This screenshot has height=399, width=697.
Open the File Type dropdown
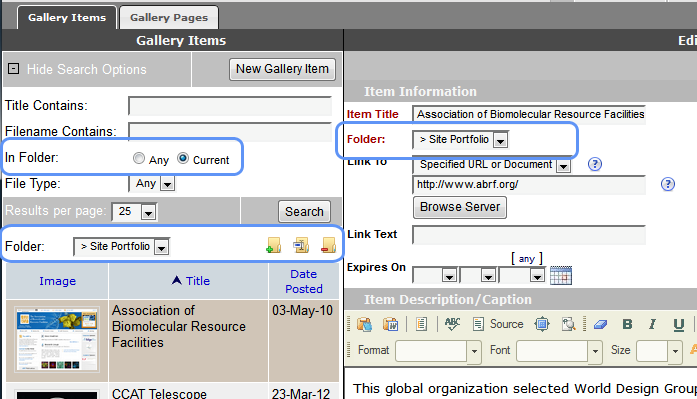point(152,184)
